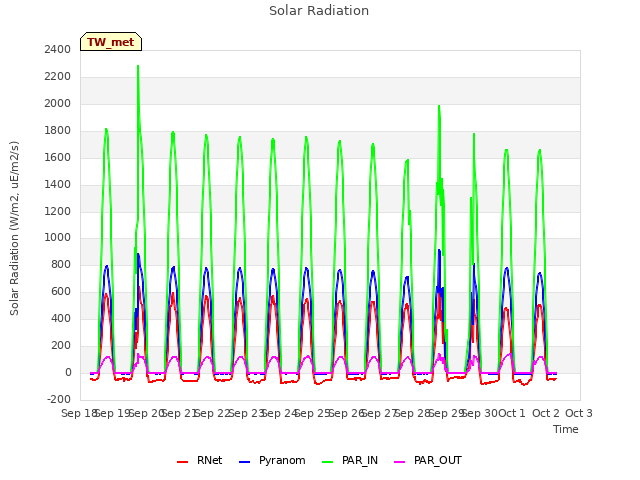Viewport: 640px width, 480px height.
Task: Click the TW_met annotation label
Action: click(x=111, y=42)
